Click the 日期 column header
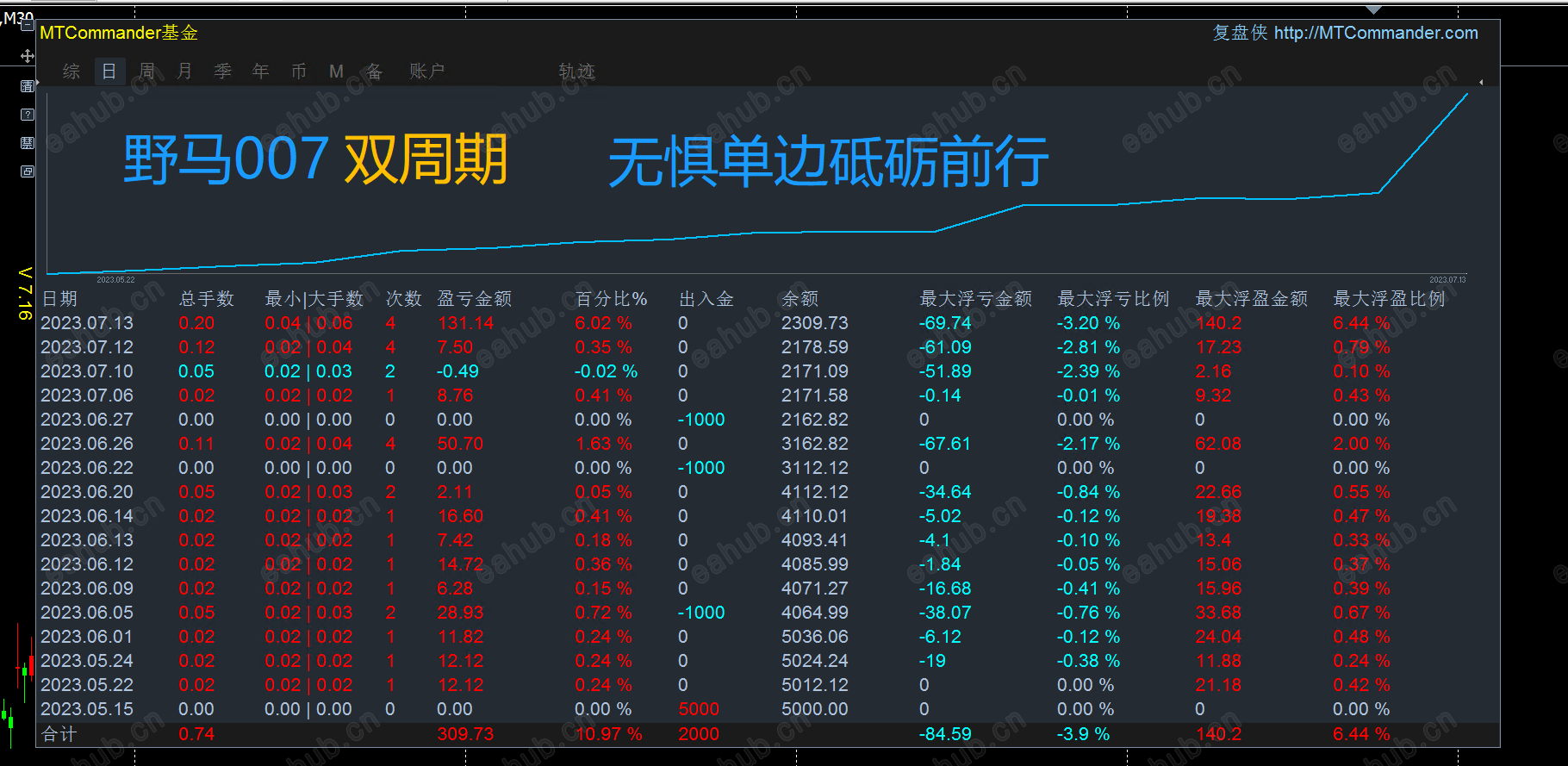The image size is (1568, 766). click(59, 299)
